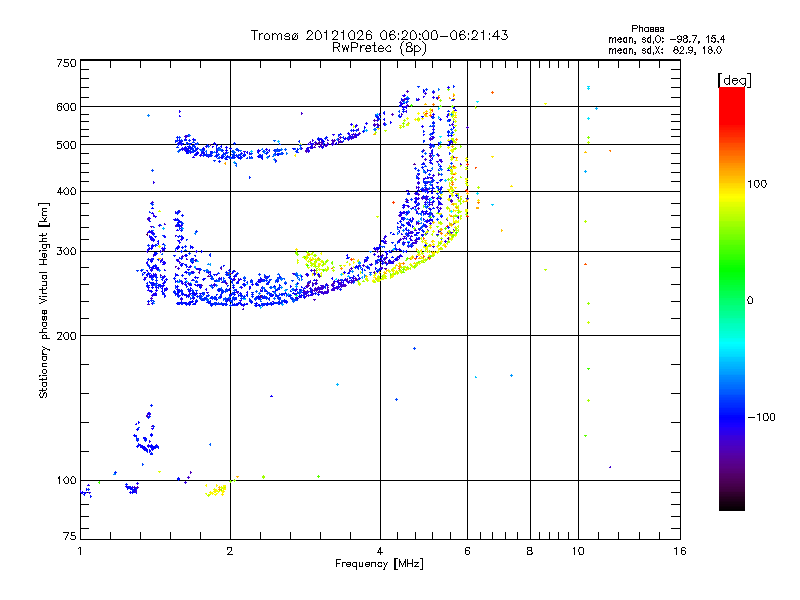This screenshot has height=600, width=800.
Task: Pick the black bottom of the colorbar
Action: click(x=732, y=503)
